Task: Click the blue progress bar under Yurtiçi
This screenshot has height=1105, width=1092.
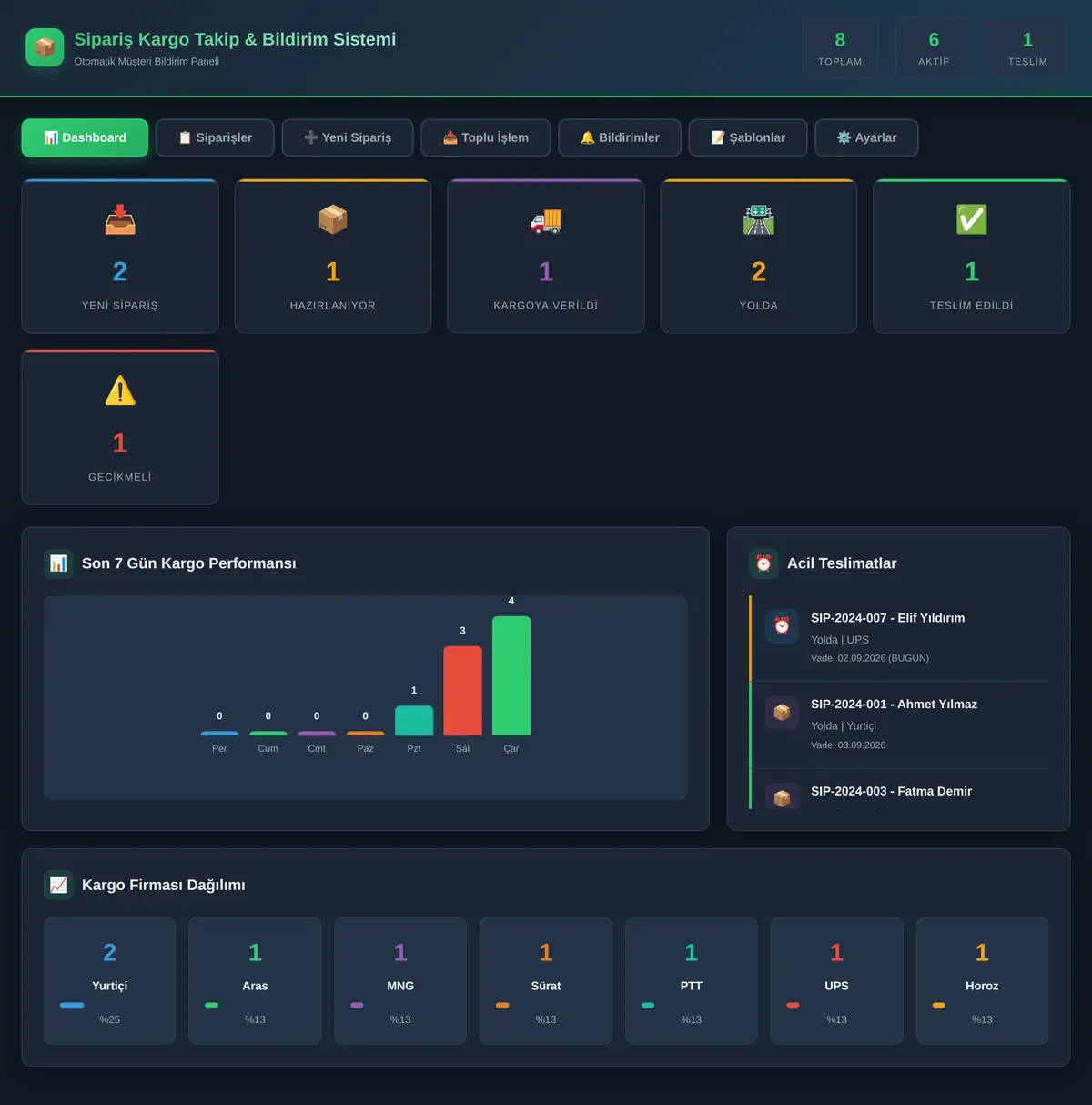Action: pyautogui.click(x=72, y=1005)
